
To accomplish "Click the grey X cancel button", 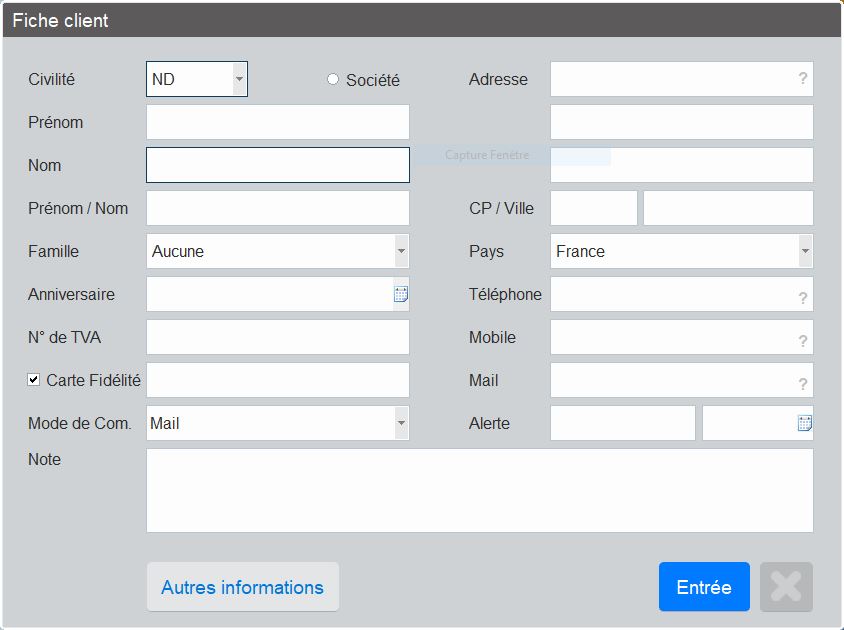I will tap(786, 587).
